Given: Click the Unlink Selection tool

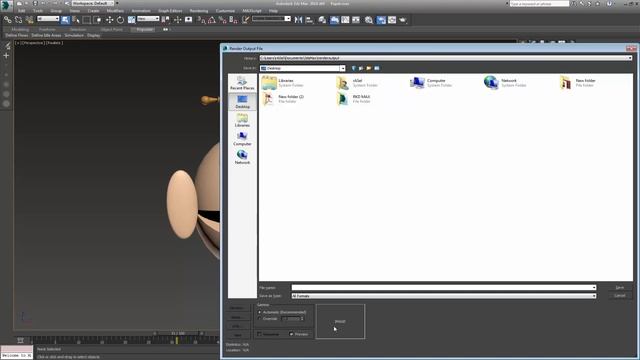Looking at the screenshot, I should pyautogui.click(x=18, y=20).
